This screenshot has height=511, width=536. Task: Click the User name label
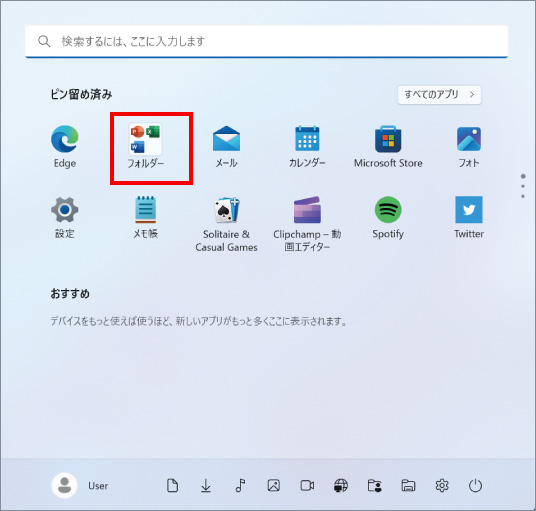(98, 486)
